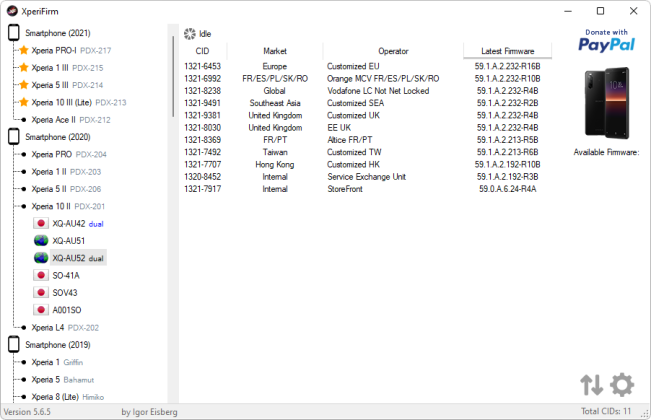Click the XperiFirm app logo in title bar
Screen dimensions: 651x420
[12, 11]
